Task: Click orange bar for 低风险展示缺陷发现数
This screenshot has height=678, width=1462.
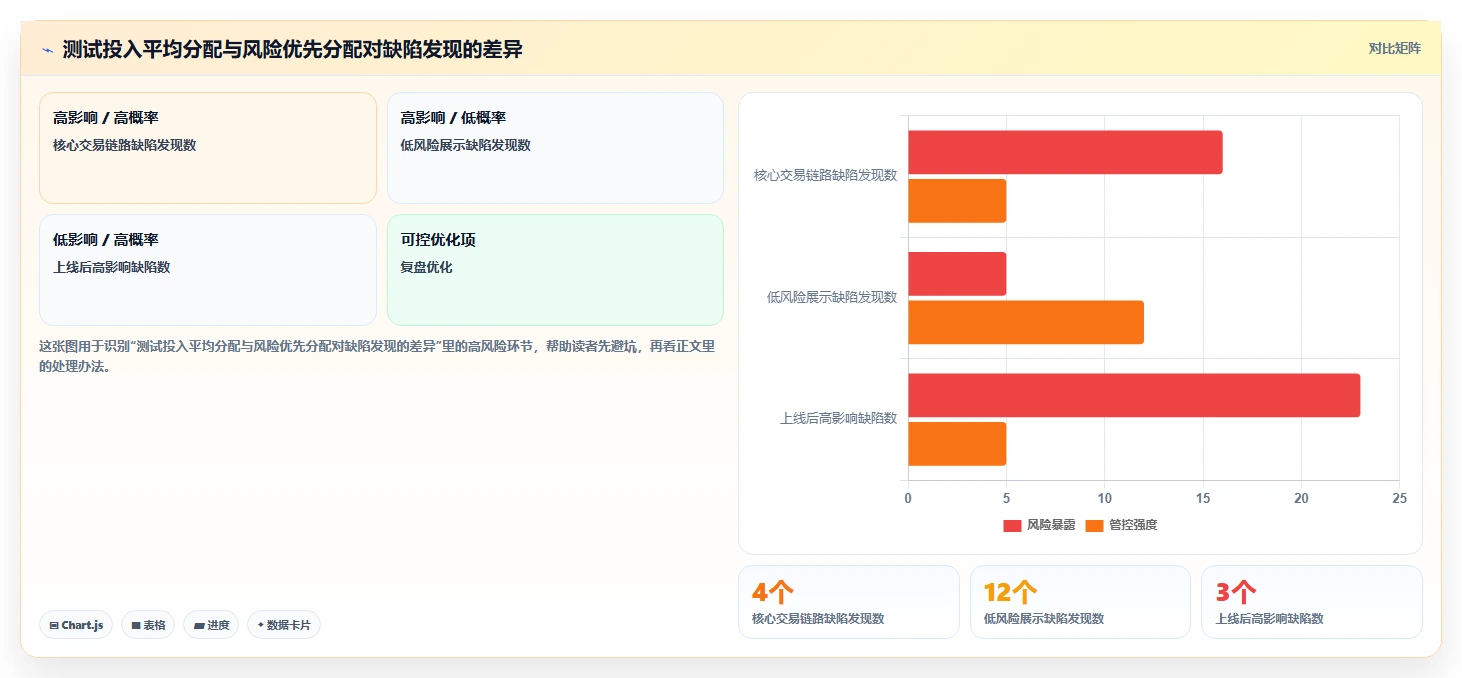Action: tap(1026, 322)
